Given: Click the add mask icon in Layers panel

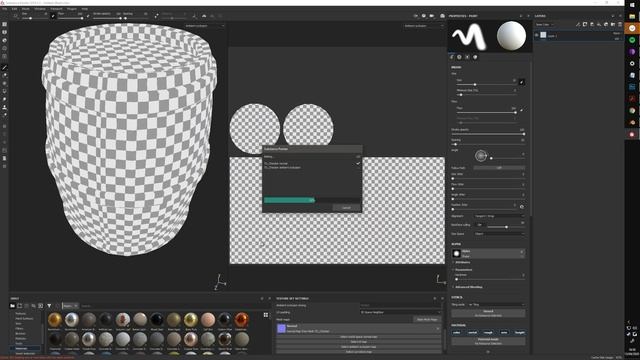Looking at the screenshot, I should 585,24.
